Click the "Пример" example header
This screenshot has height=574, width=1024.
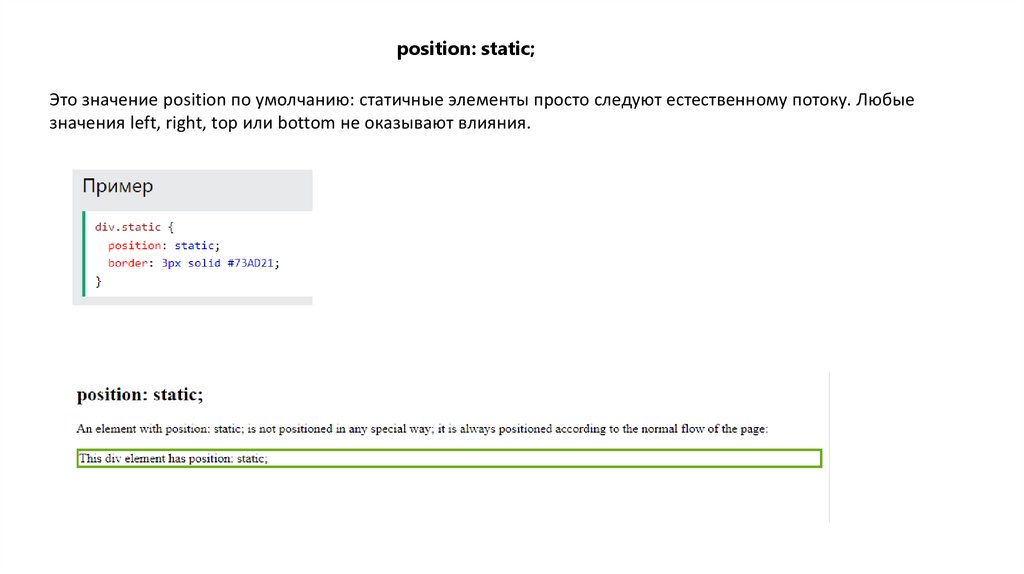tap(118, 187)
